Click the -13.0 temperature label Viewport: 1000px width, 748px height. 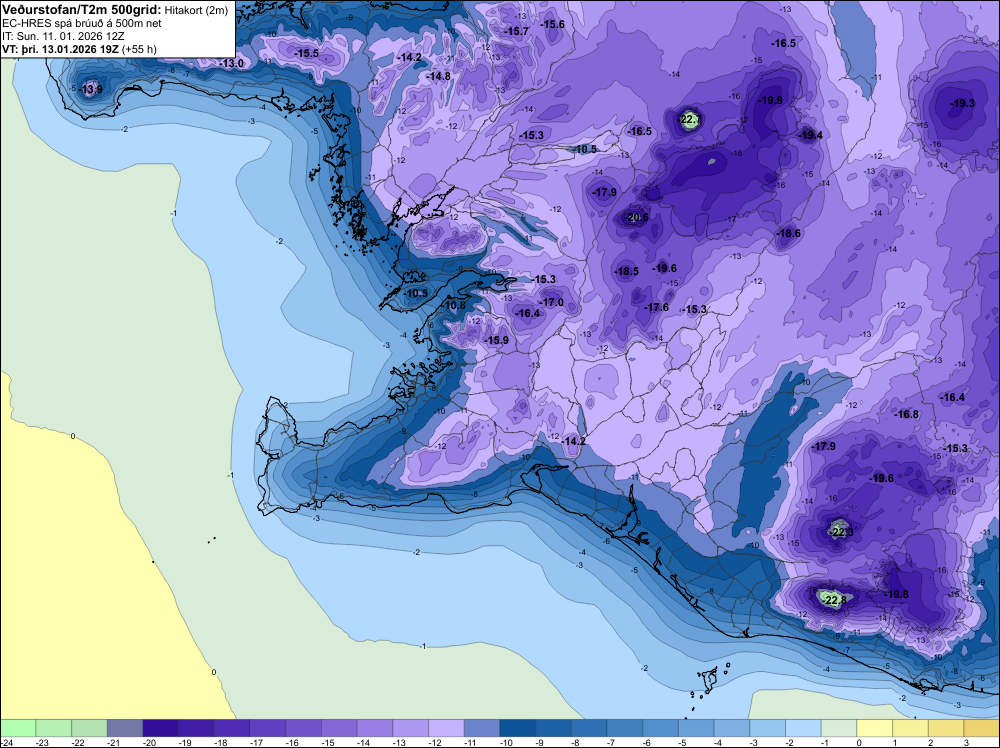click(232, 63)
